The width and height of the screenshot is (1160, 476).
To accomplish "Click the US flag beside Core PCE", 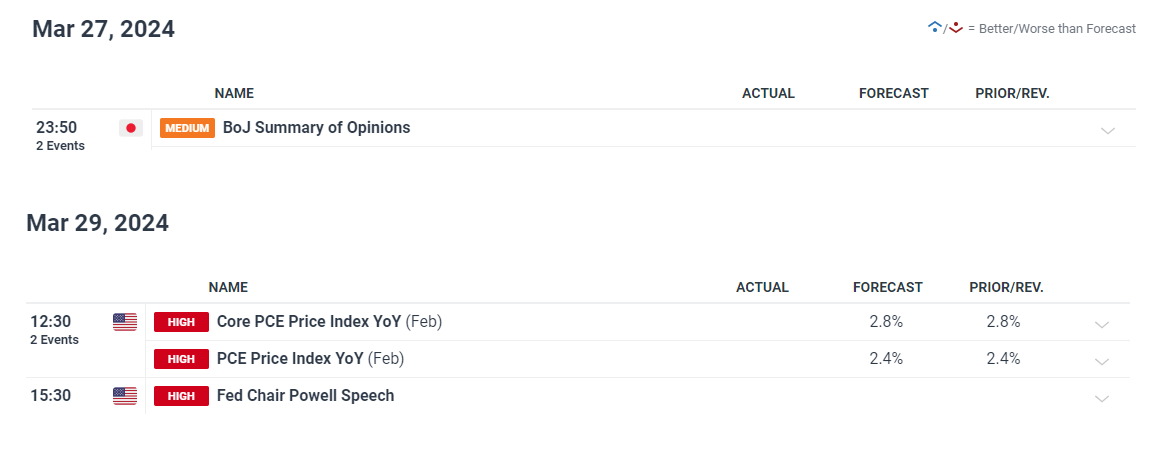I will pyautogui.click(x=125, y=322).
